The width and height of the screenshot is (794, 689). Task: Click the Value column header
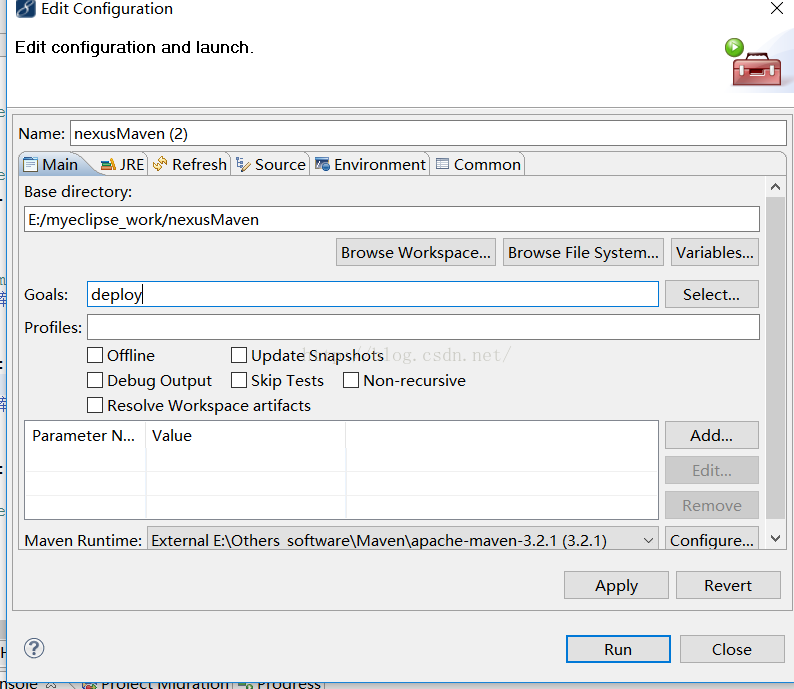pos(246,435)
